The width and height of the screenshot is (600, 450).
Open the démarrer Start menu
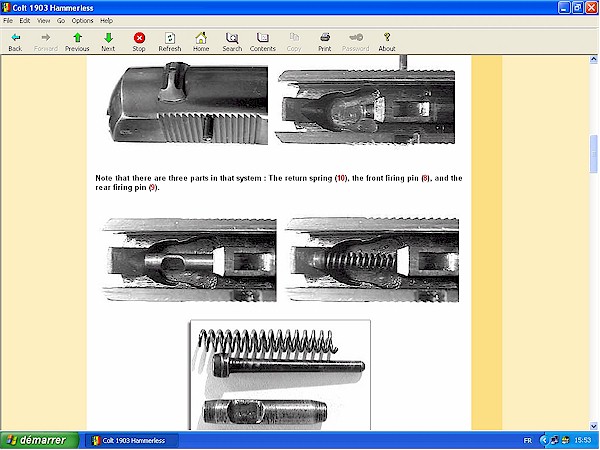coord(39,440)
